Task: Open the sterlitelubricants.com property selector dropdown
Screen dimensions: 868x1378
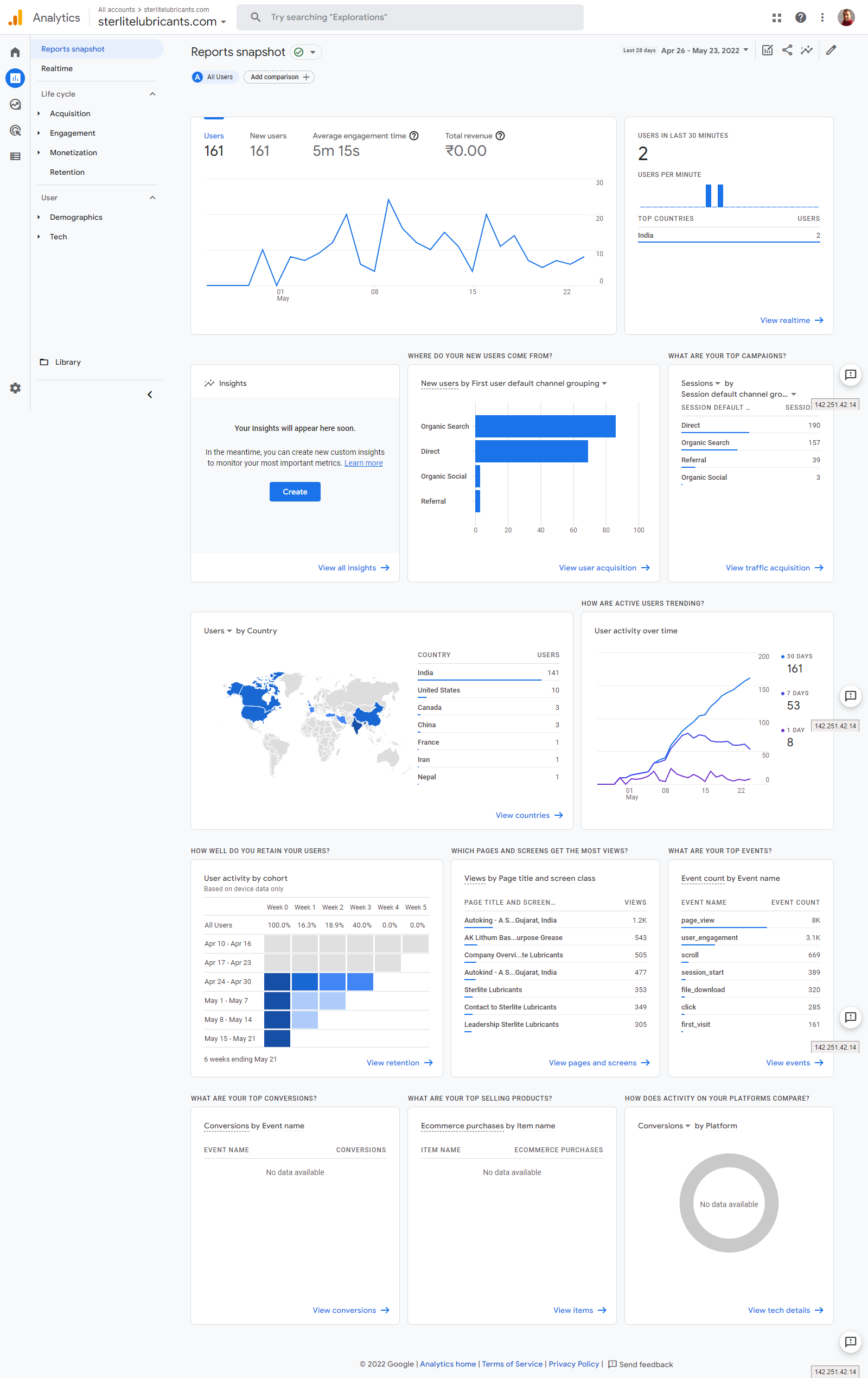Action: (x=162, y=22)
